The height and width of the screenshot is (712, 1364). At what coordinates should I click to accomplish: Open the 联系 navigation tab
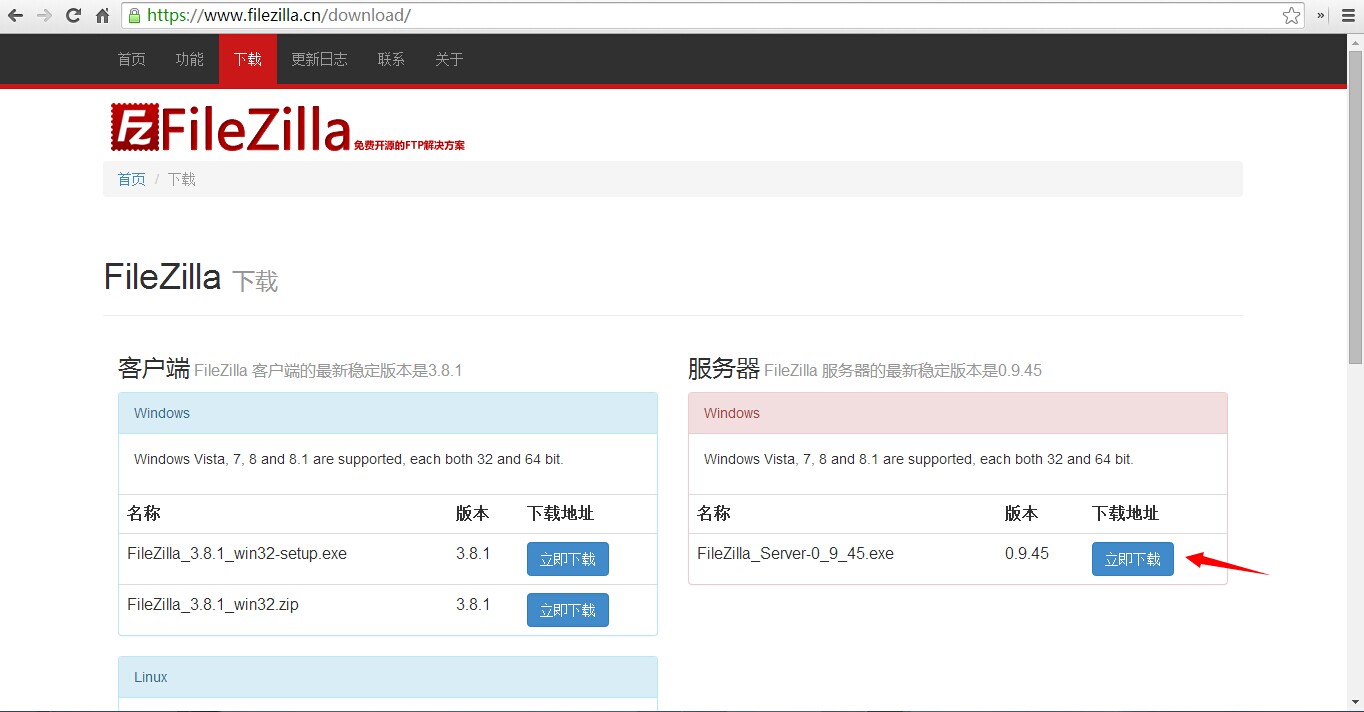(392, 59)
